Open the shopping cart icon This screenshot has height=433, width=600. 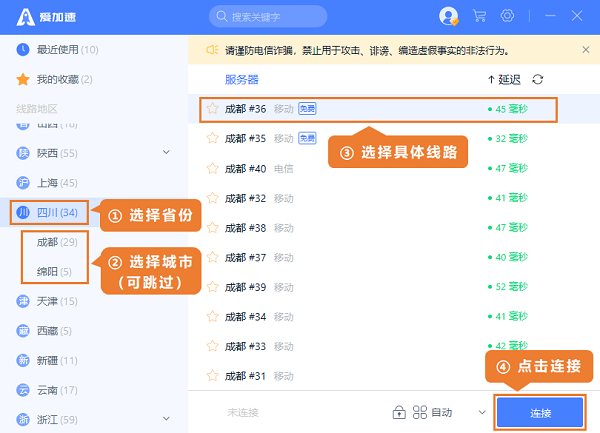pyautogui.click(x=479, y=16)
